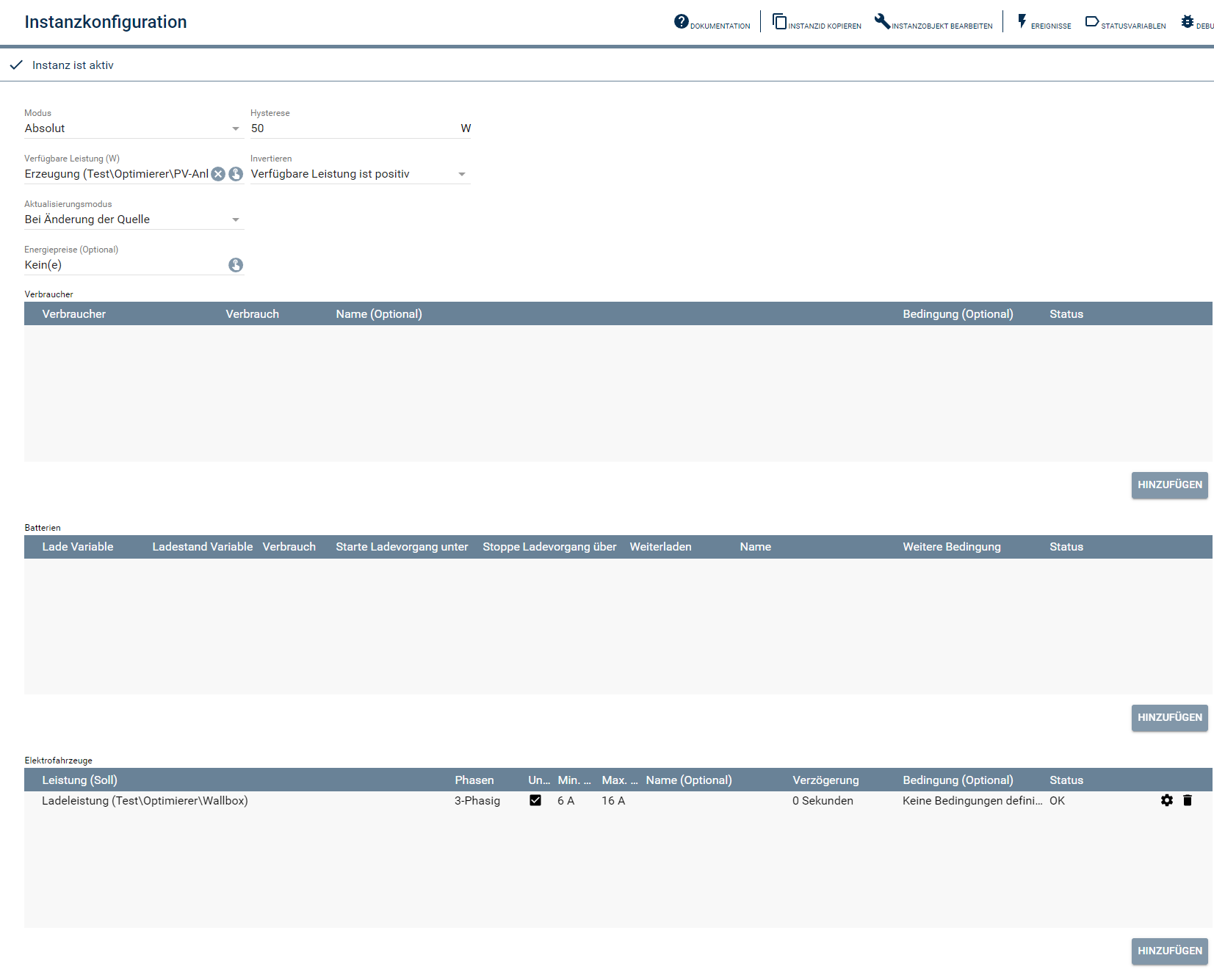Click the Instanz ist aktiv status text
The height and width of the screenshot is (980, 1214).
(x=73, y=65)
